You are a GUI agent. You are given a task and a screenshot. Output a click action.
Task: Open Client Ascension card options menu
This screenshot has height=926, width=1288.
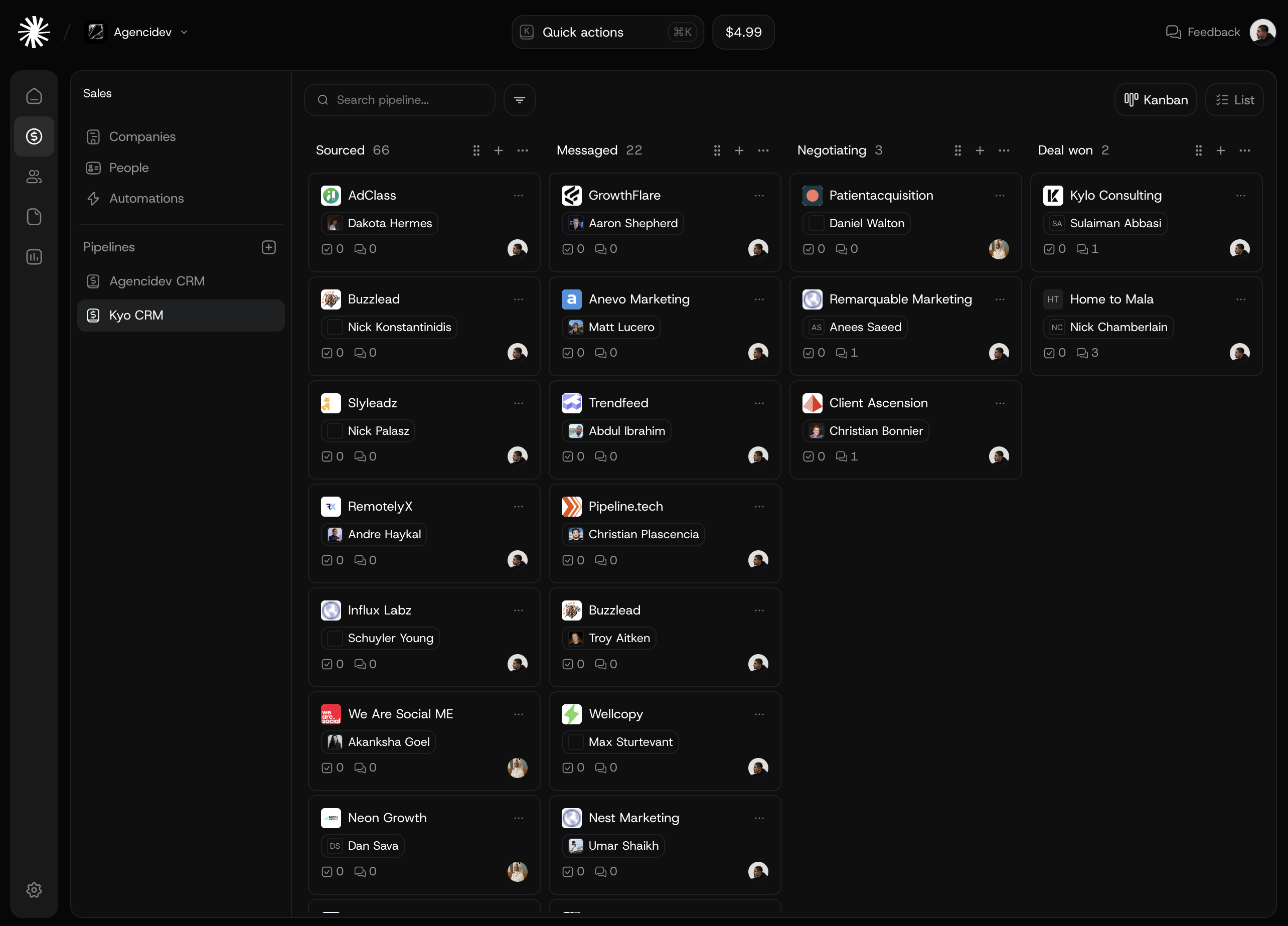(x=1000, y=403)
